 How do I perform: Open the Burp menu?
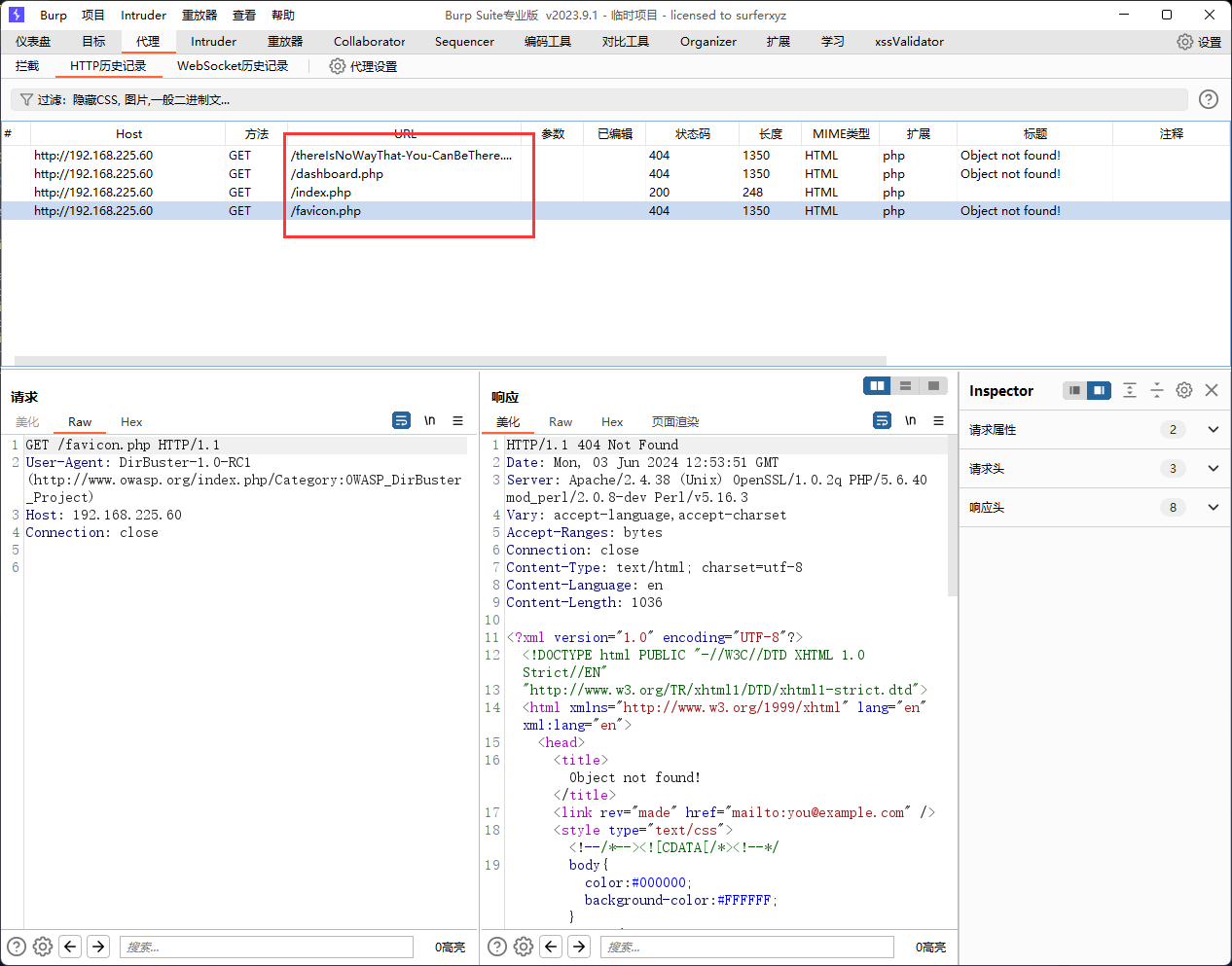[x=54, y=16]
